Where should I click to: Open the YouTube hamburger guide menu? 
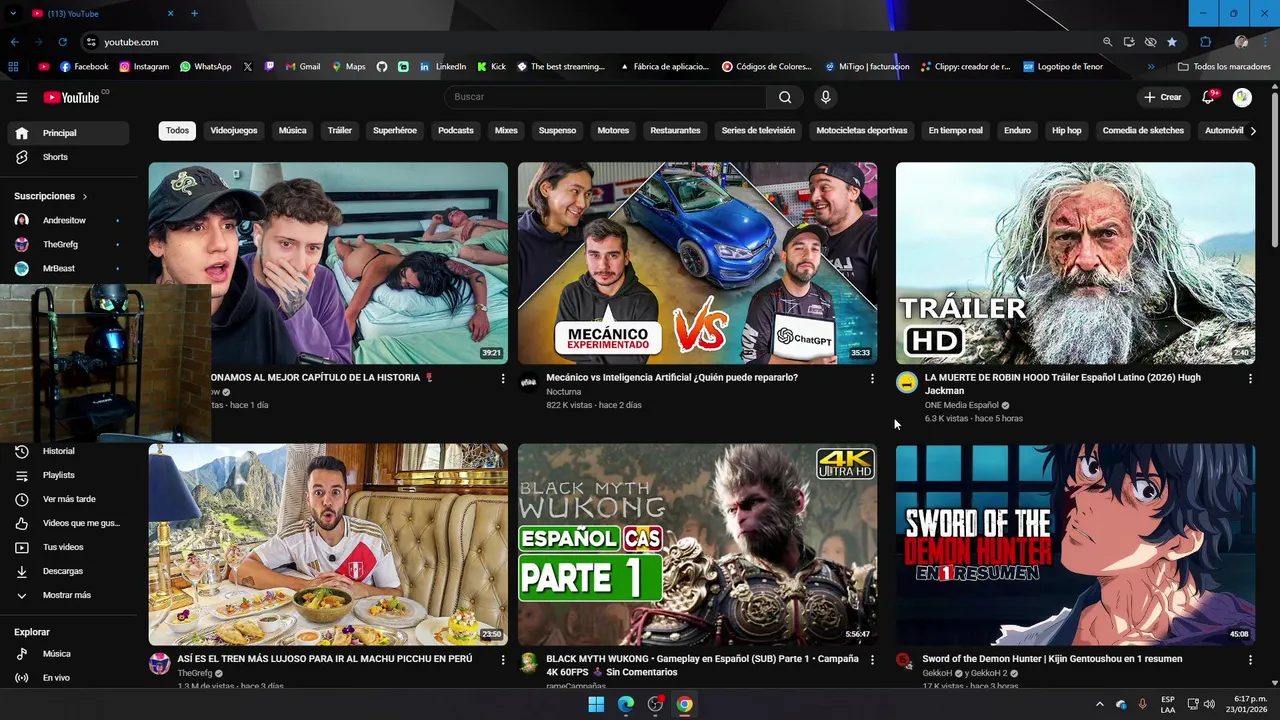(21, 97)
